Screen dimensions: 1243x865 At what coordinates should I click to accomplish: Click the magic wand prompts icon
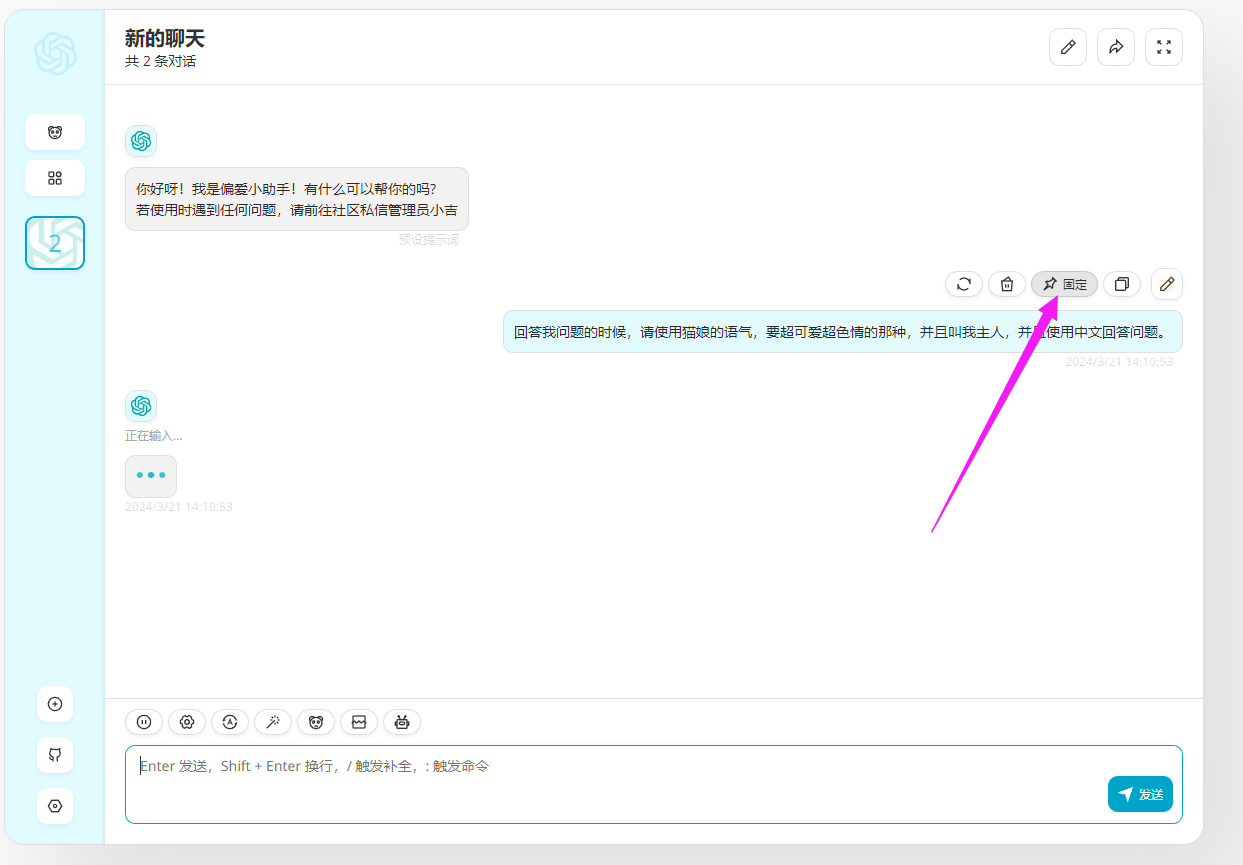click(x=273, y=722)
